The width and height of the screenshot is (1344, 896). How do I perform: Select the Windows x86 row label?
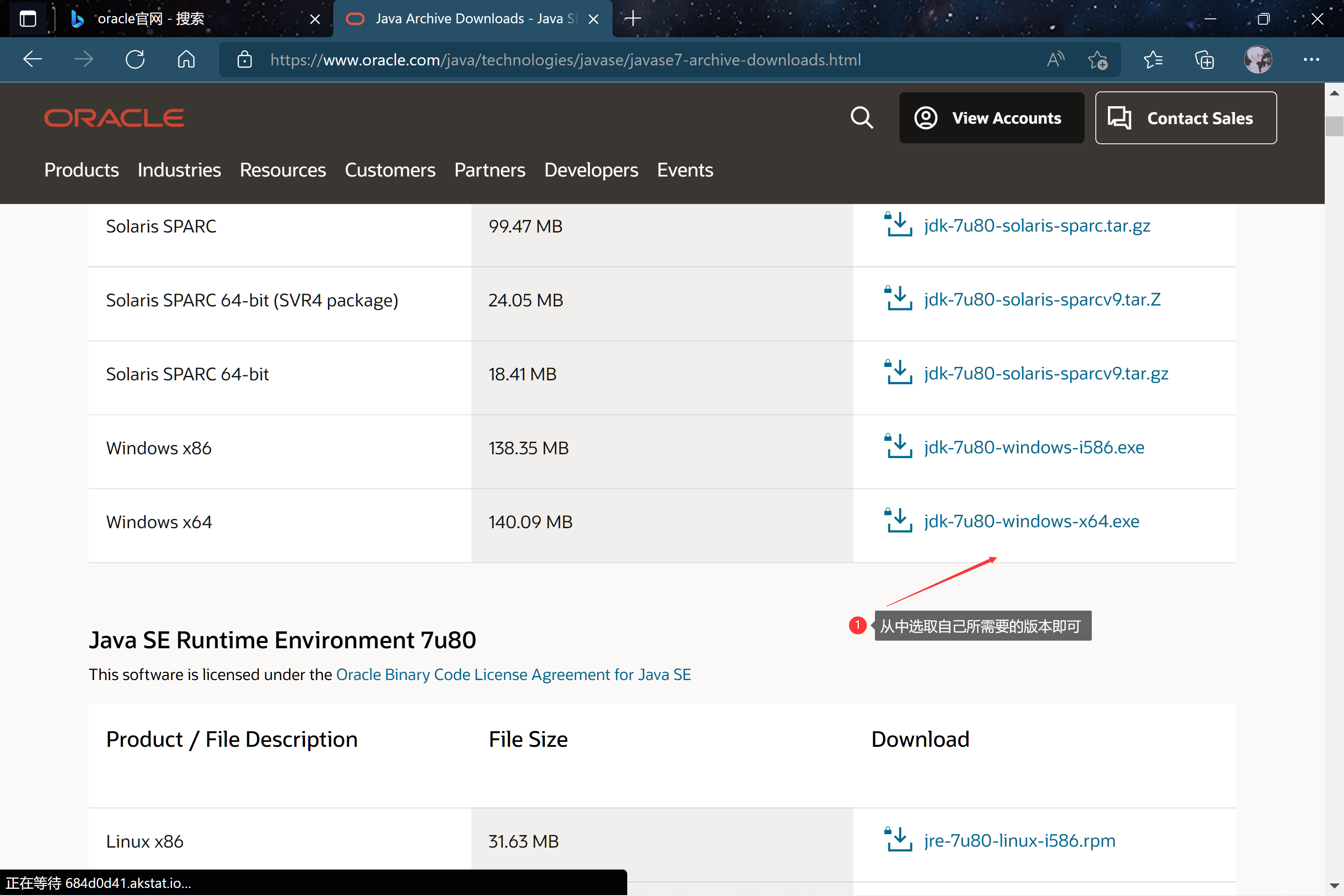159,448
